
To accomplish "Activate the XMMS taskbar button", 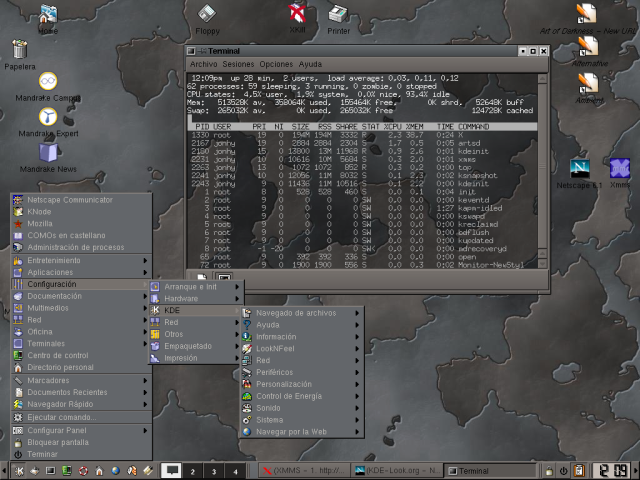I will click(x=305, y=471).
